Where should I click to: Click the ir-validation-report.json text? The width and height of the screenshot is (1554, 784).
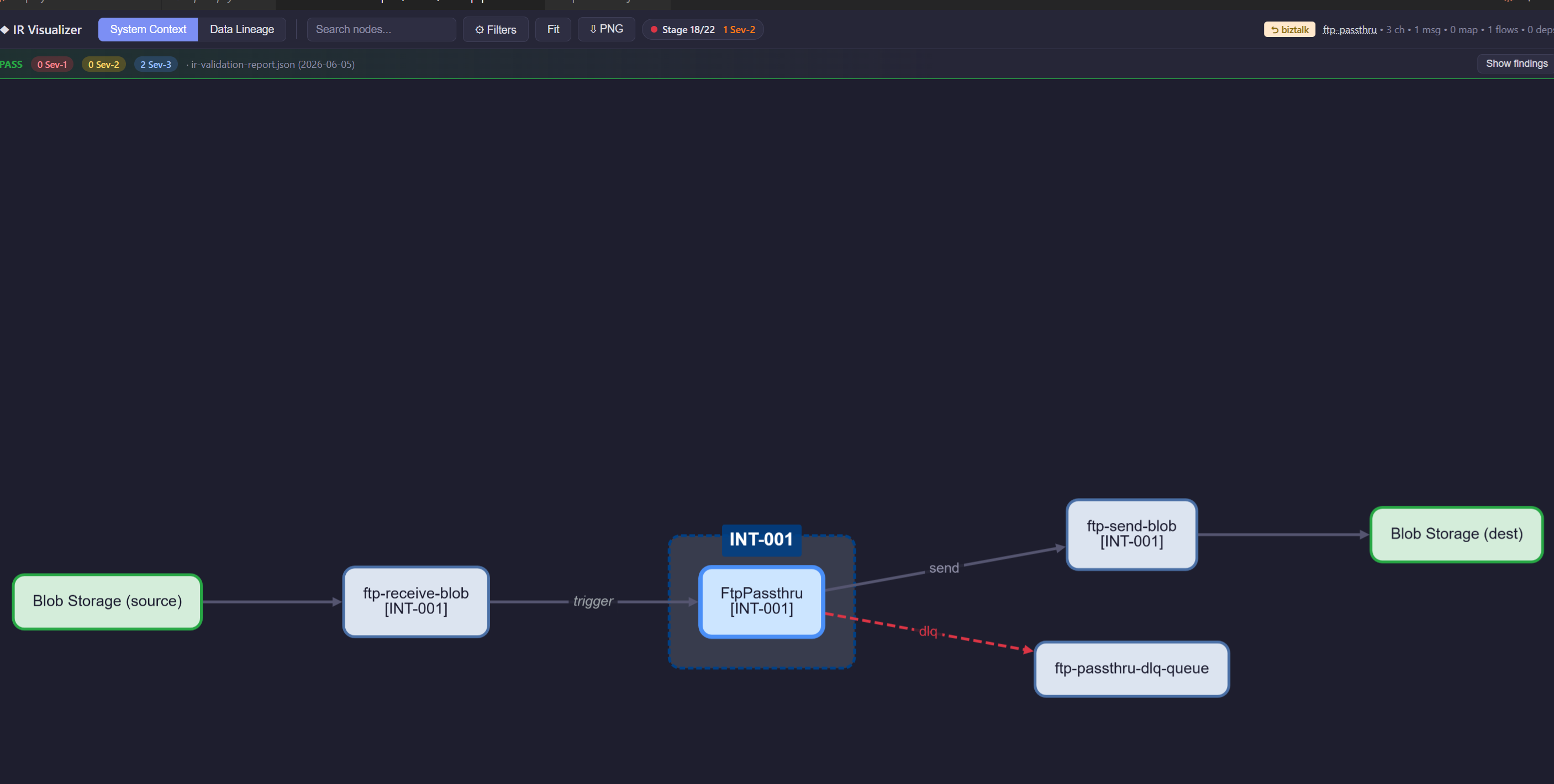[x=273, y=64]
